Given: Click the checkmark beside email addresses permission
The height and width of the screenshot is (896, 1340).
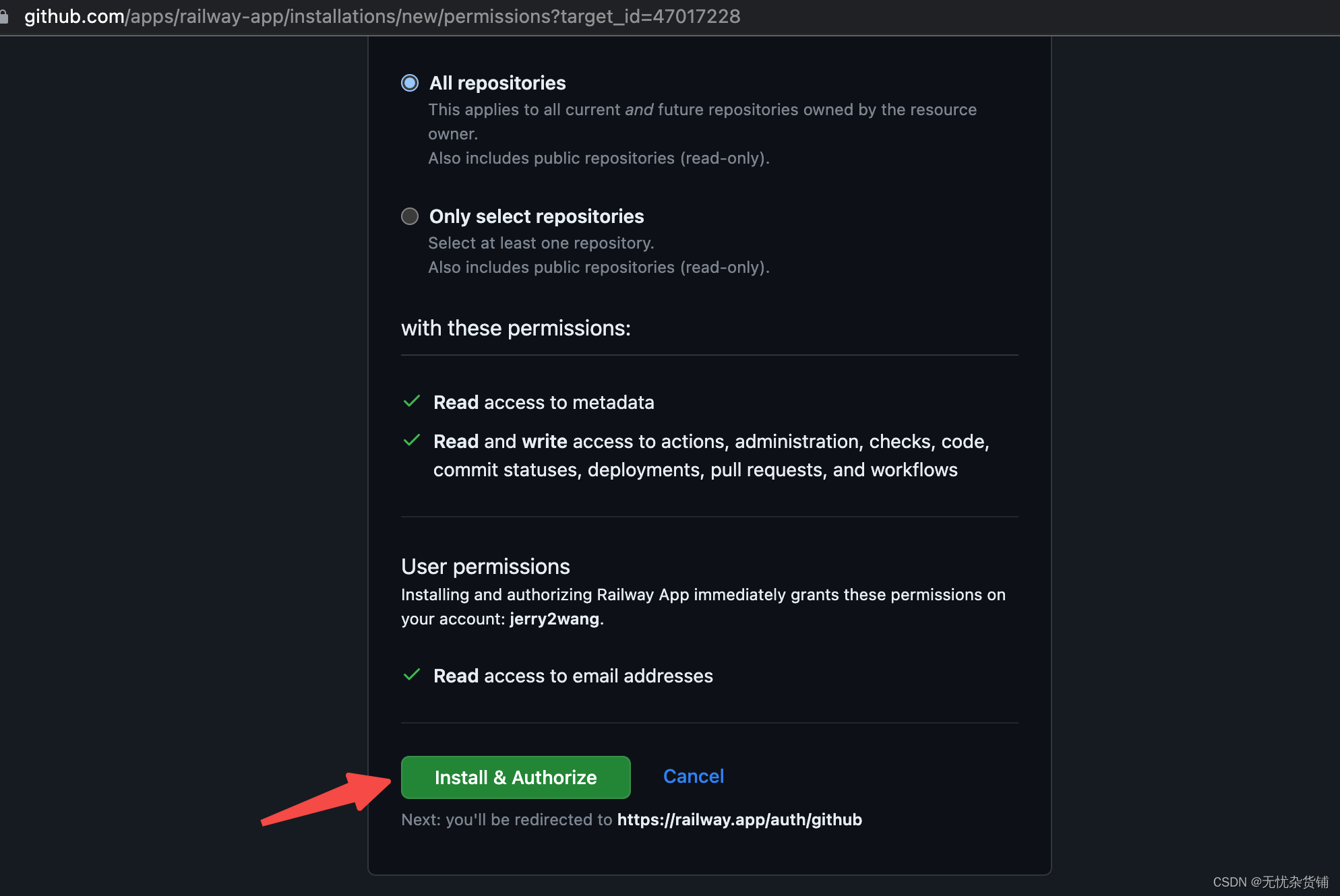Looking at the screenshot, I should (x=412, y=675).
